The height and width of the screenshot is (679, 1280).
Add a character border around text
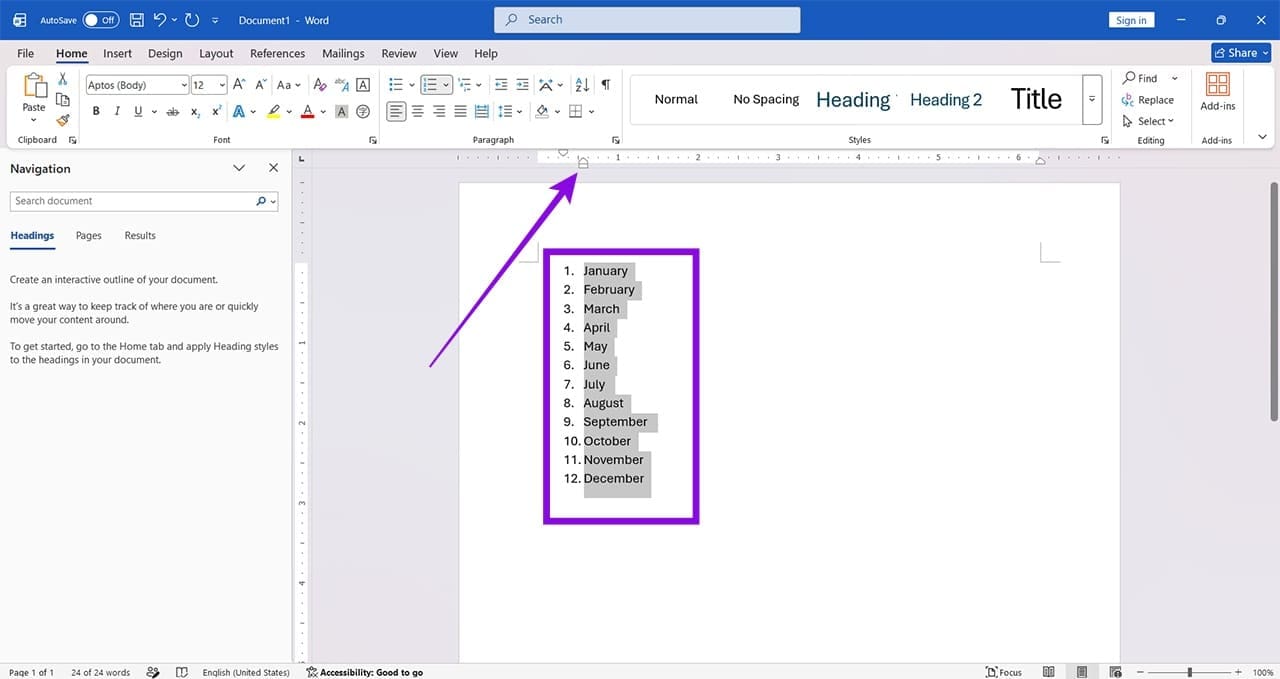coord(362,85)
